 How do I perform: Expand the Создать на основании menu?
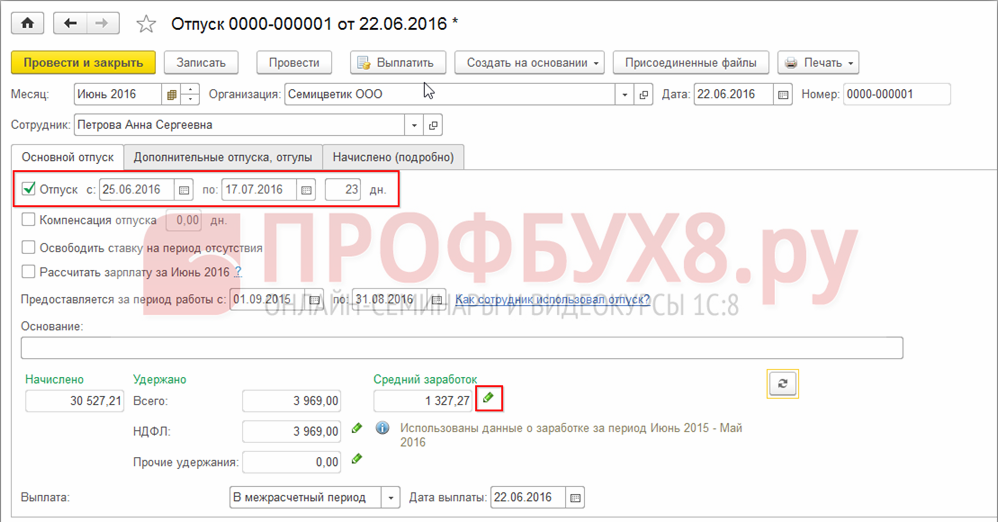click(x=529, y=62)
